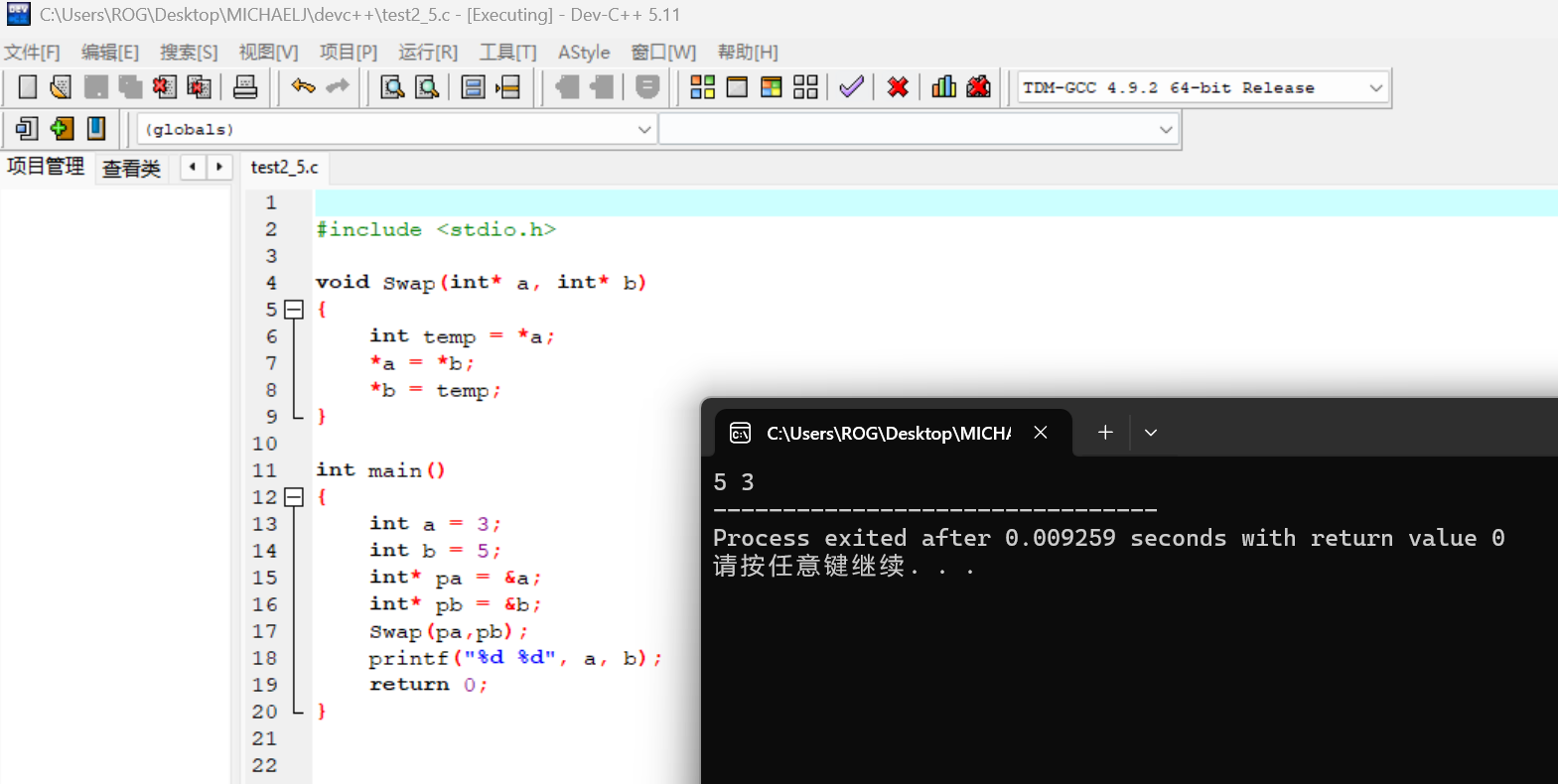
Task: Click the Toggle comment toolbar icon
Action: pyautogui.click(x=647, y=87)
